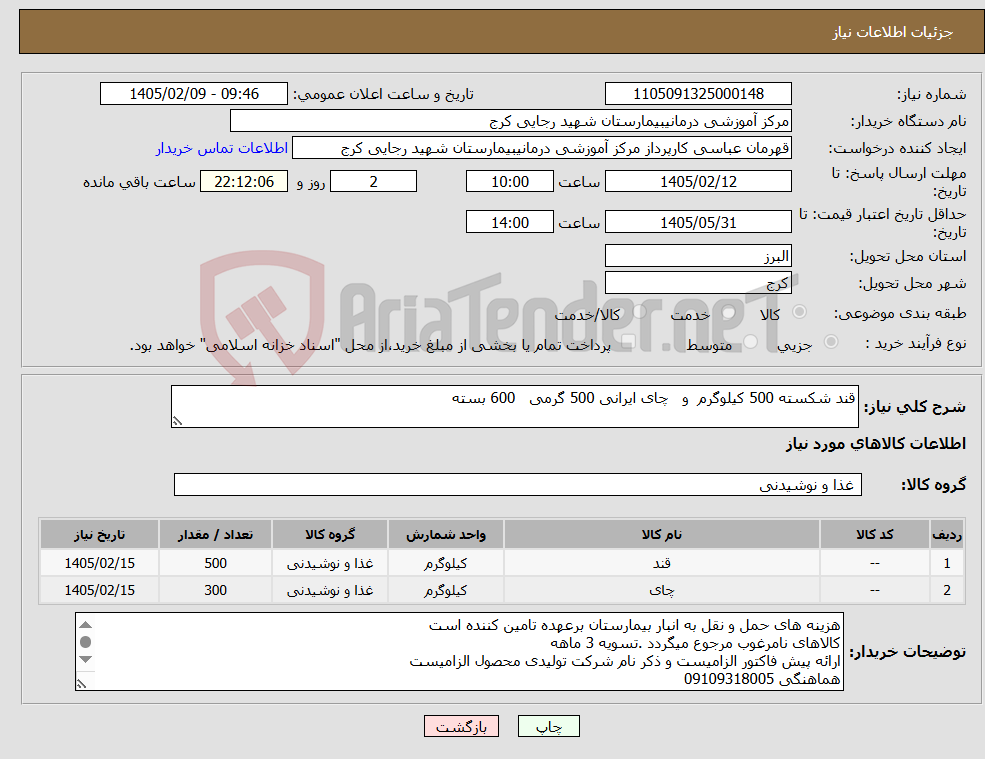Click the buyer notes scroll down arrow
The width and height of the screenshot is (985, 759).
(85, 659)
